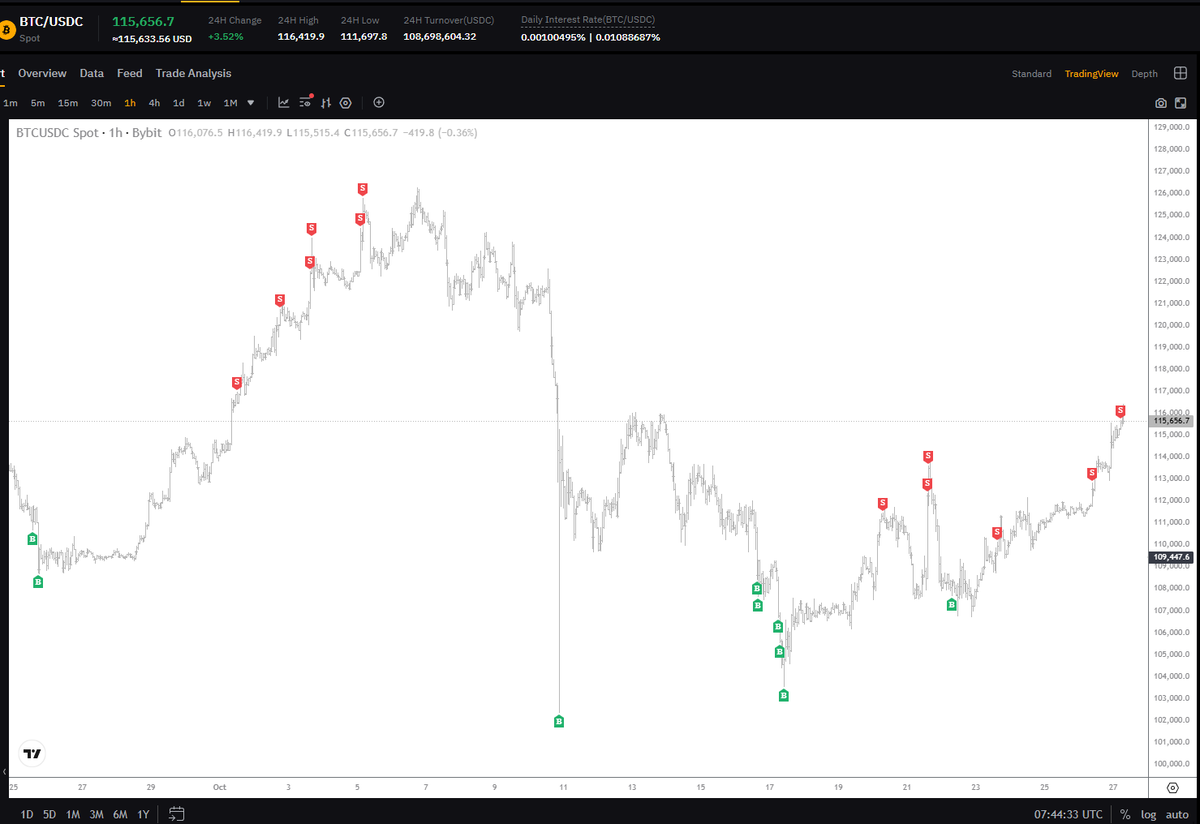The image size is (1200, 824).
Task: Set the 3M date range
Action: coord(97,814)
